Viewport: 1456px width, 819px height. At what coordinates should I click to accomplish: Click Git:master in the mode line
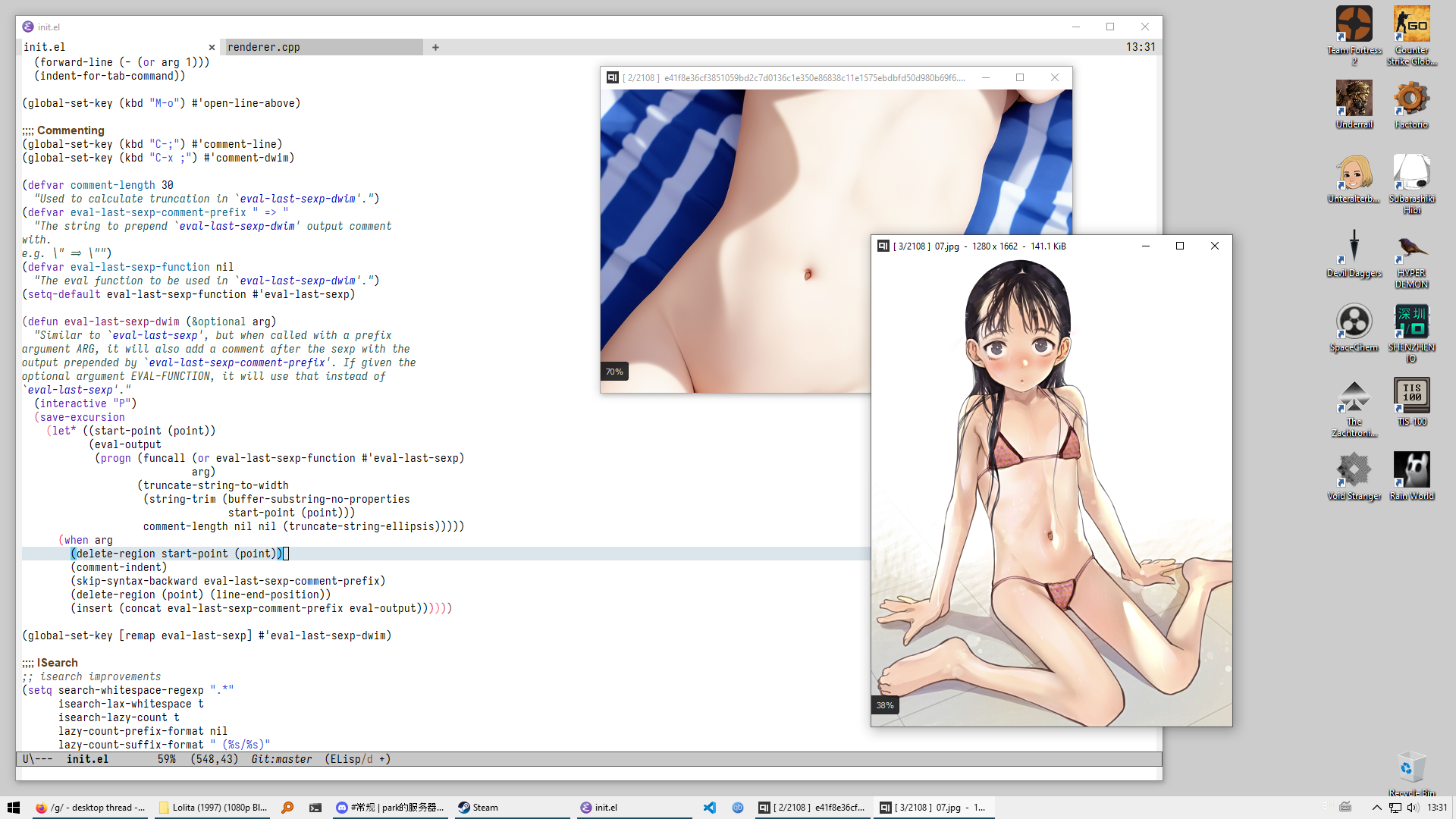tap(281, 759)
